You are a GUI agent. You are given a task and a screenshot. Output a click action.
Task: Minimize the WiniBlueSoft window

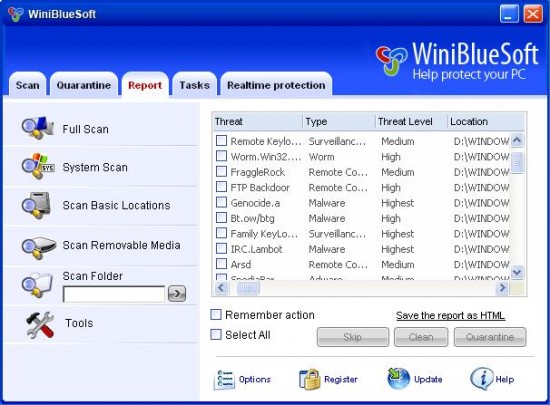click(509, 14)
